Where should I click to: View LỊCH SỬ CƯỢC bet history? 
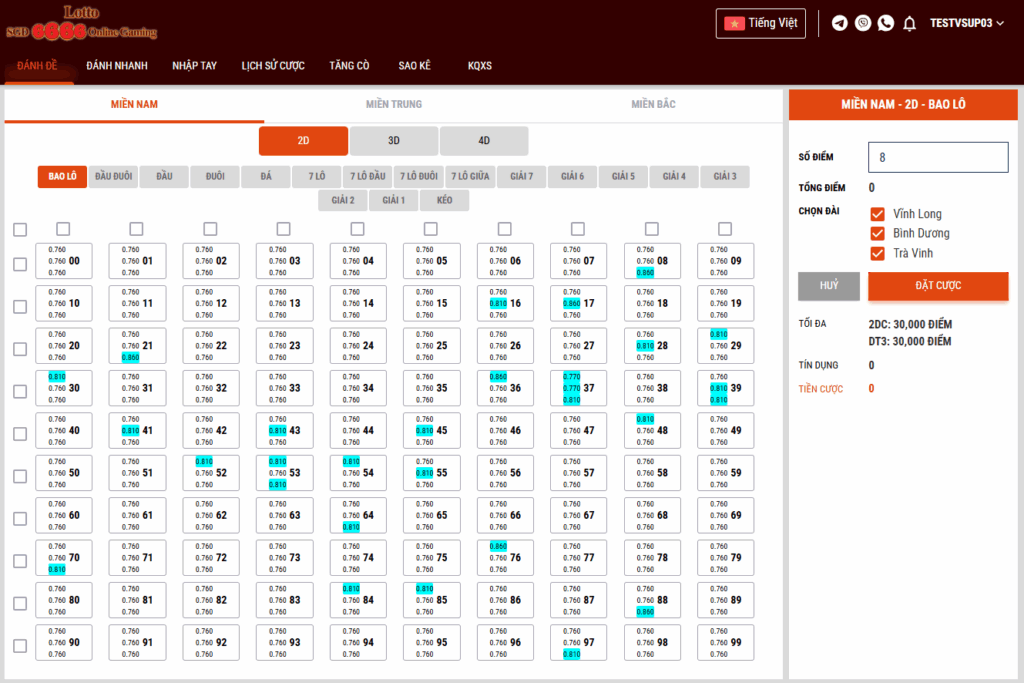tap(273, 65)
